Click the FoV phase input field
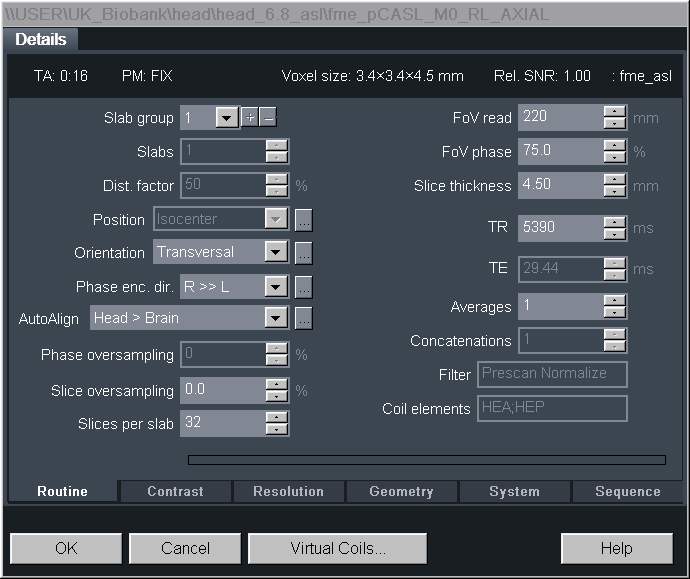The height and width of the screenshot is (579, 690). point(560,152)
